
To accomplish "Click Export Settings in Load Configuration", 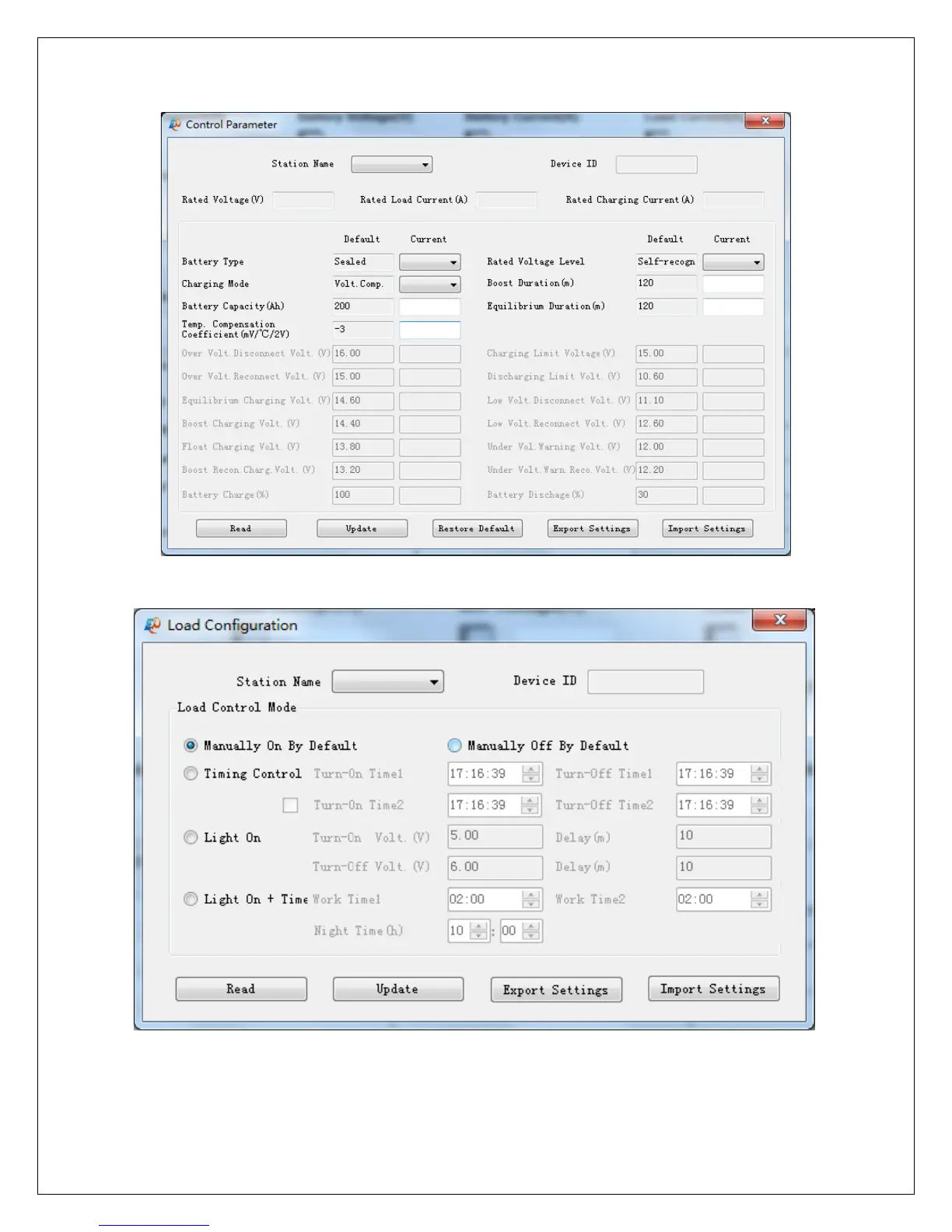I will 556,990.
